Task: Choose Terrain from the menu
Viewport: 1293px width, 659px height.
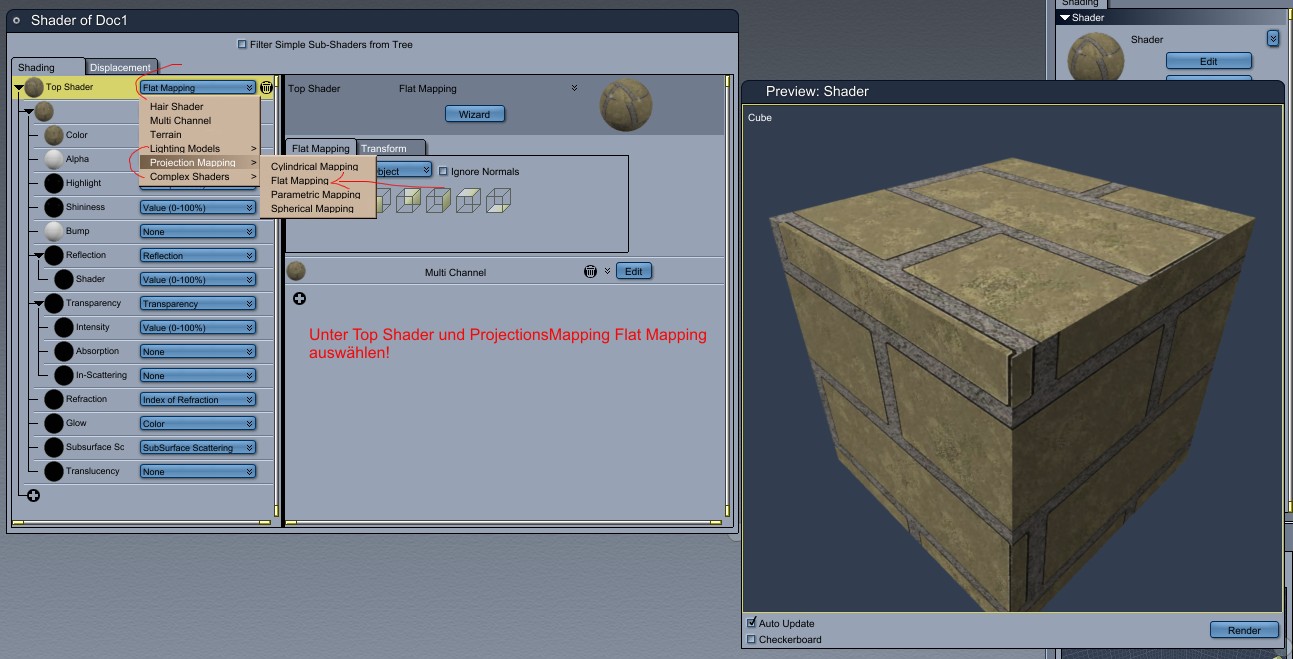Action: tap(166, 134)
